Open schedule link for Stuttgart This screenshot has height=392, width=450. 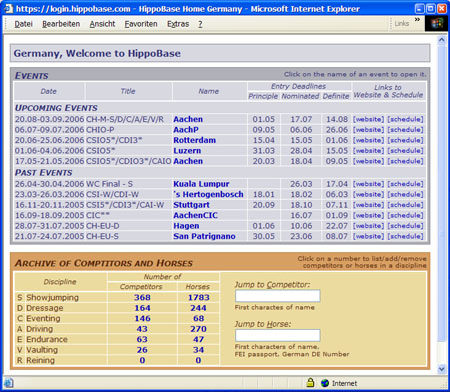pos(405,205)
